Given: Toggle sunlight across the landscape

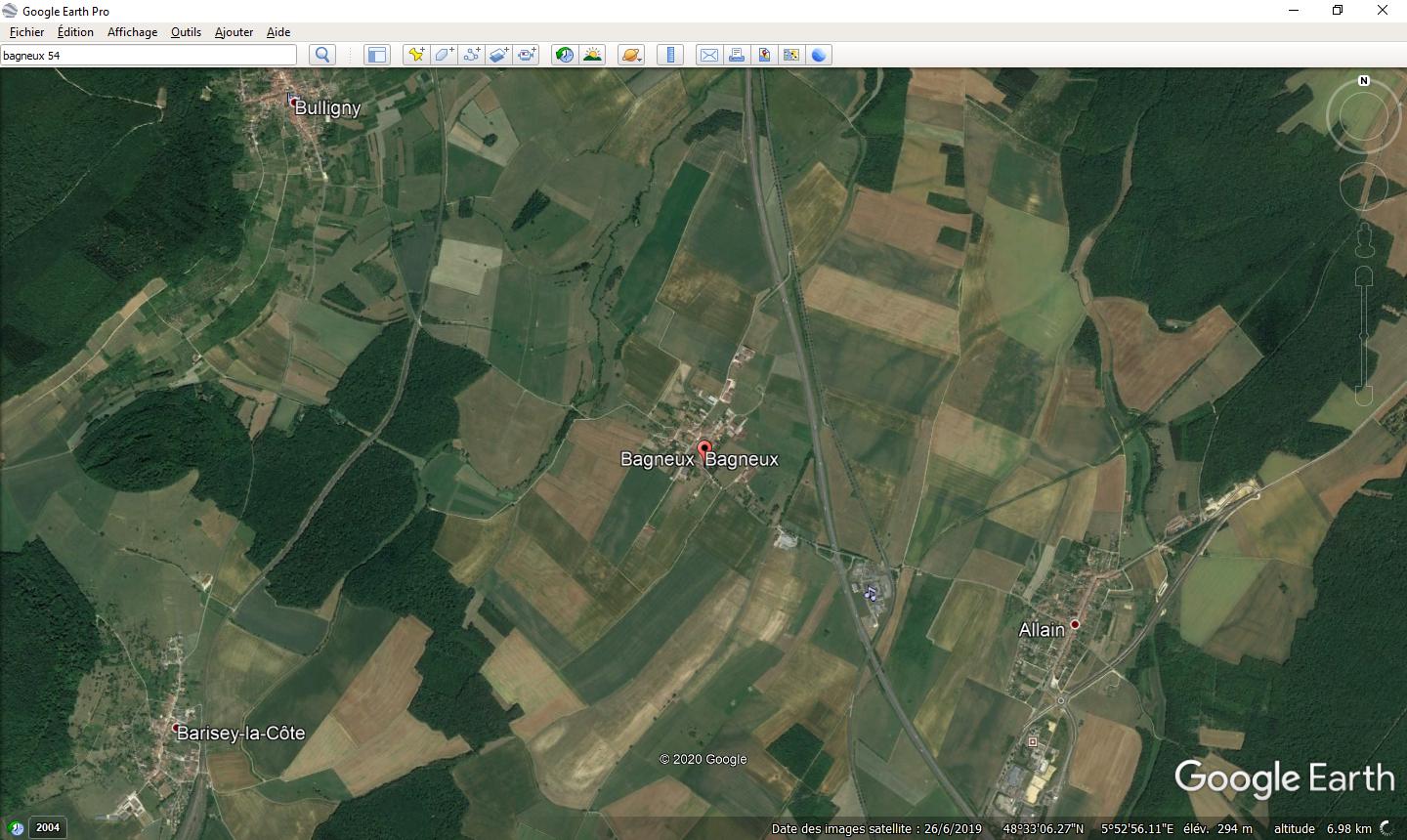Looking at the screenshot, I should [x=592, y=55].
